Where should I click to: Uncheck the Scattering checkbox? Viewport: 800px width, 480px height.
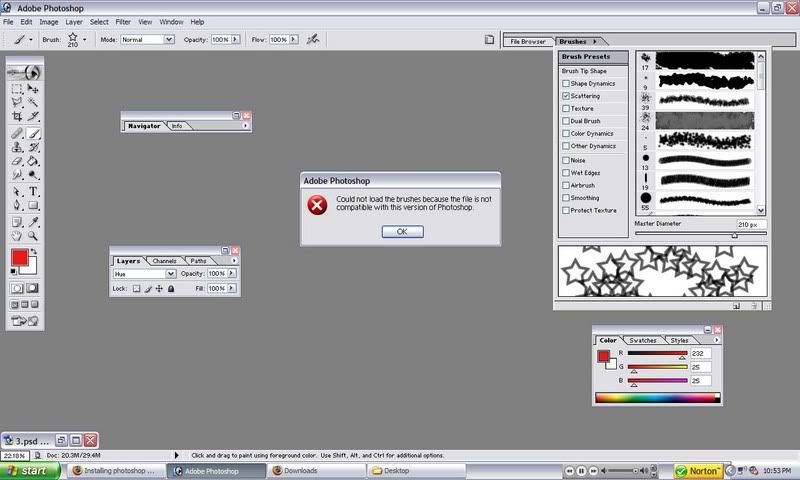point(566,96)
